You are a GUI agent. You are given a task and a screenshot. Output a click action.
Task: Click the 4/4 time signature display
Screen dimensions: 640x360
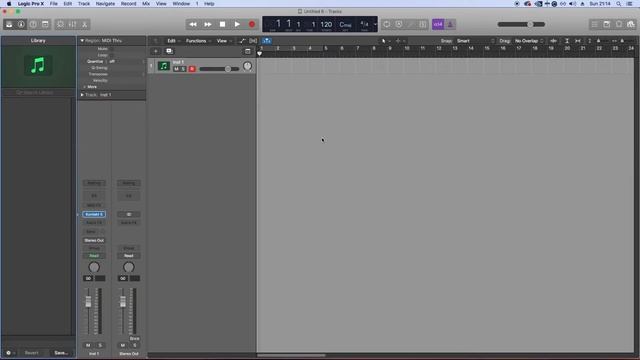pos(364,24)
